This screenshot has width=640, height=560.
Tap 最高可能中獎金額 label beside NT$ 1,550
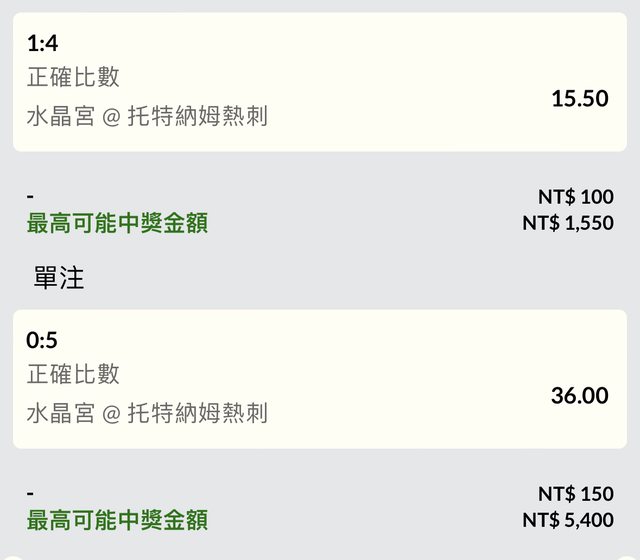point(117,223)
